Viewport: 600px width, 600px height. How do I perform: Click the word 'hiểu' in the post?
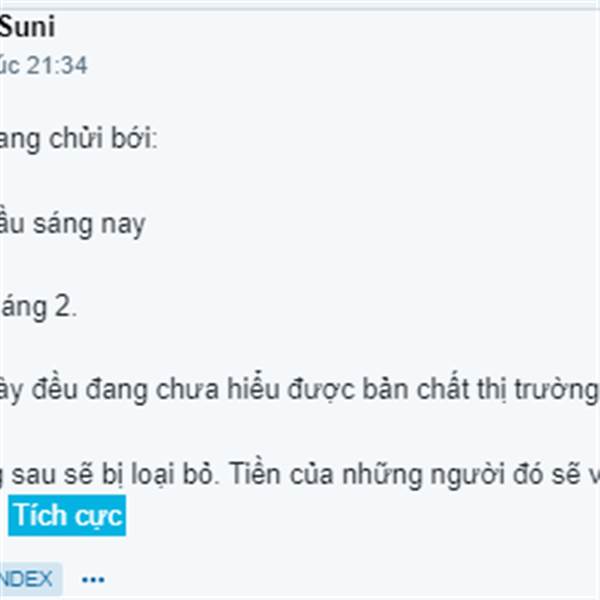tap(253, 389)
